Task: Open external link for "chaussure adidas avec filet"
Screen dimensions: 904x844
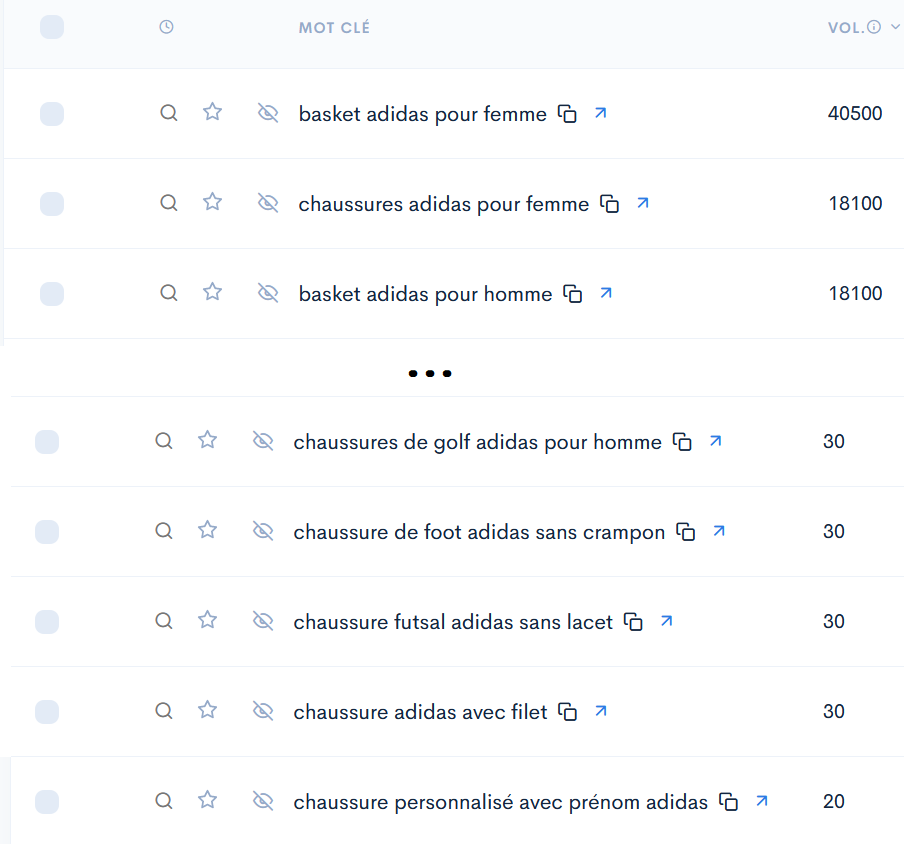Action: pyautogui.click(x=600, y=711)
